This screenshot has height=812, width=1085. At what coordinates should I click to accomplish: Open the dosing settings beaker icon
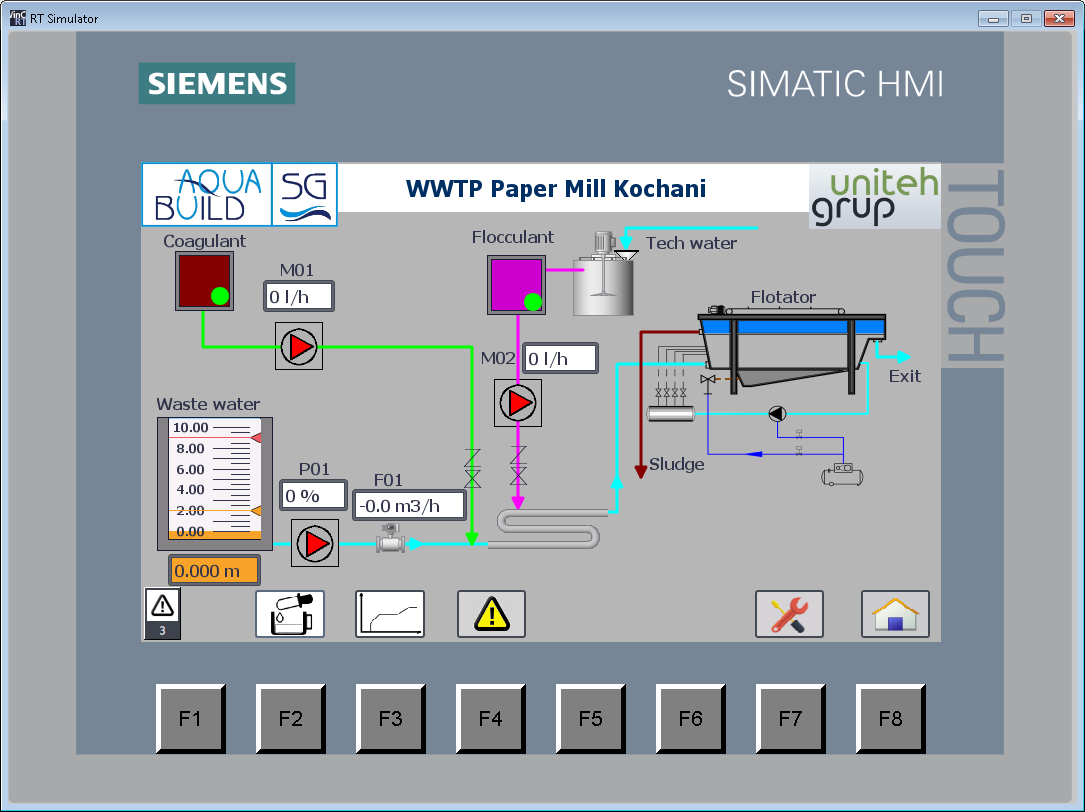pos(290,614)
